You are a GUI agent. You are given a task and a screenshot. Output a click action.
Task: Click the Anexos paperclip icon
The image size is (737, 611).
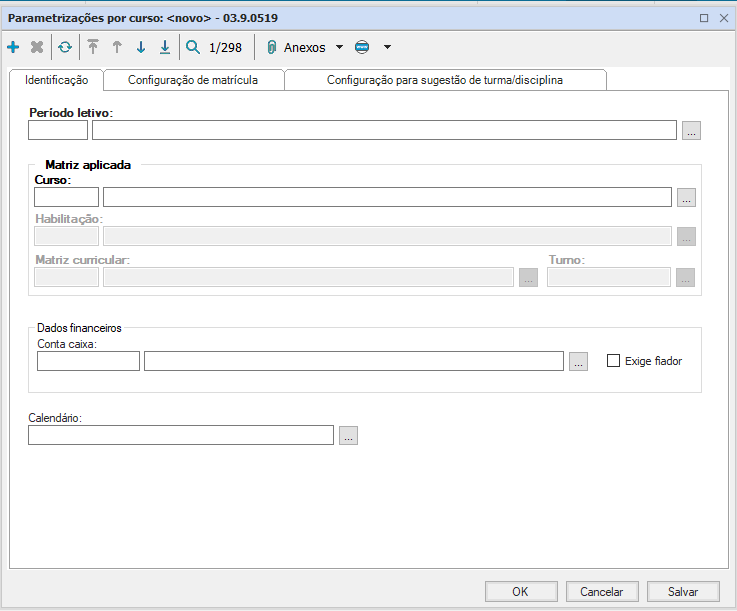click(271, 47)
